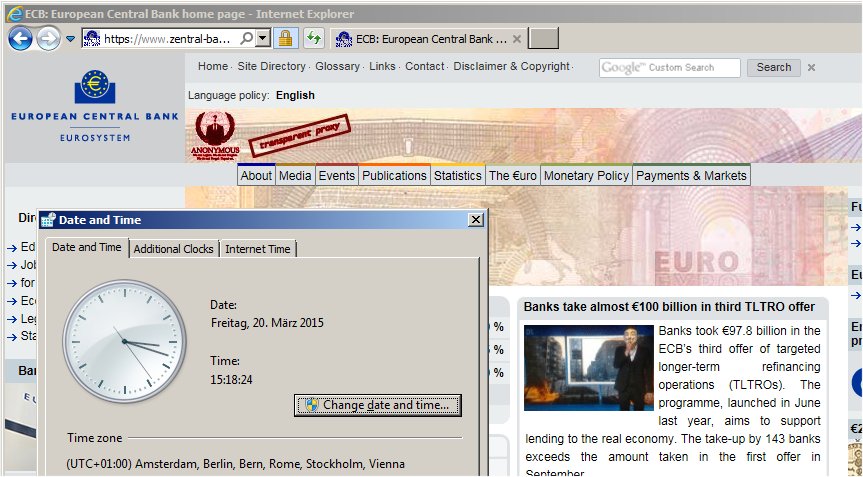Click Change date and time button
Screen dimensions: 863x477
tap(378, 405)
